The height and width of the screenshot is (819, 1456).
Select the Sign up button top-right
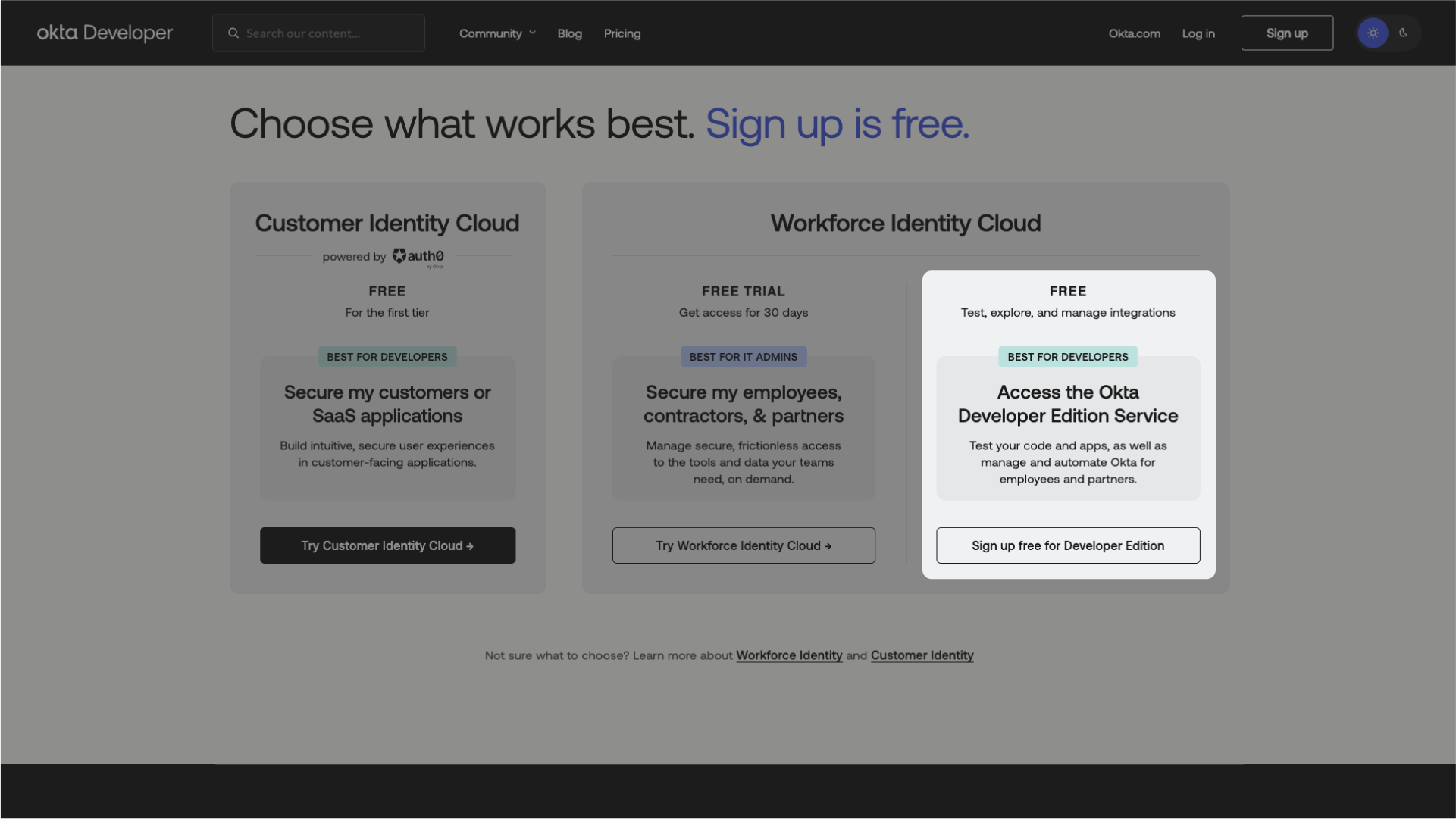[x=1287, y=32]
